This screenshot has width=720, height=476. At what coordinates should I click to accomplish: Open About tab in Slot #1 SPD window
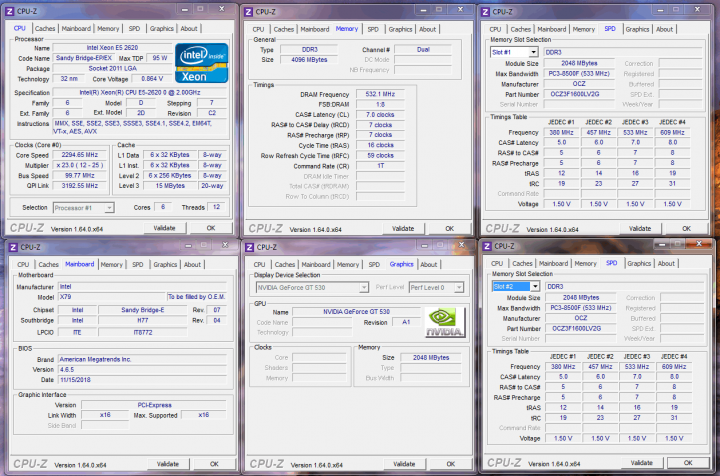(x=664, y=29)
